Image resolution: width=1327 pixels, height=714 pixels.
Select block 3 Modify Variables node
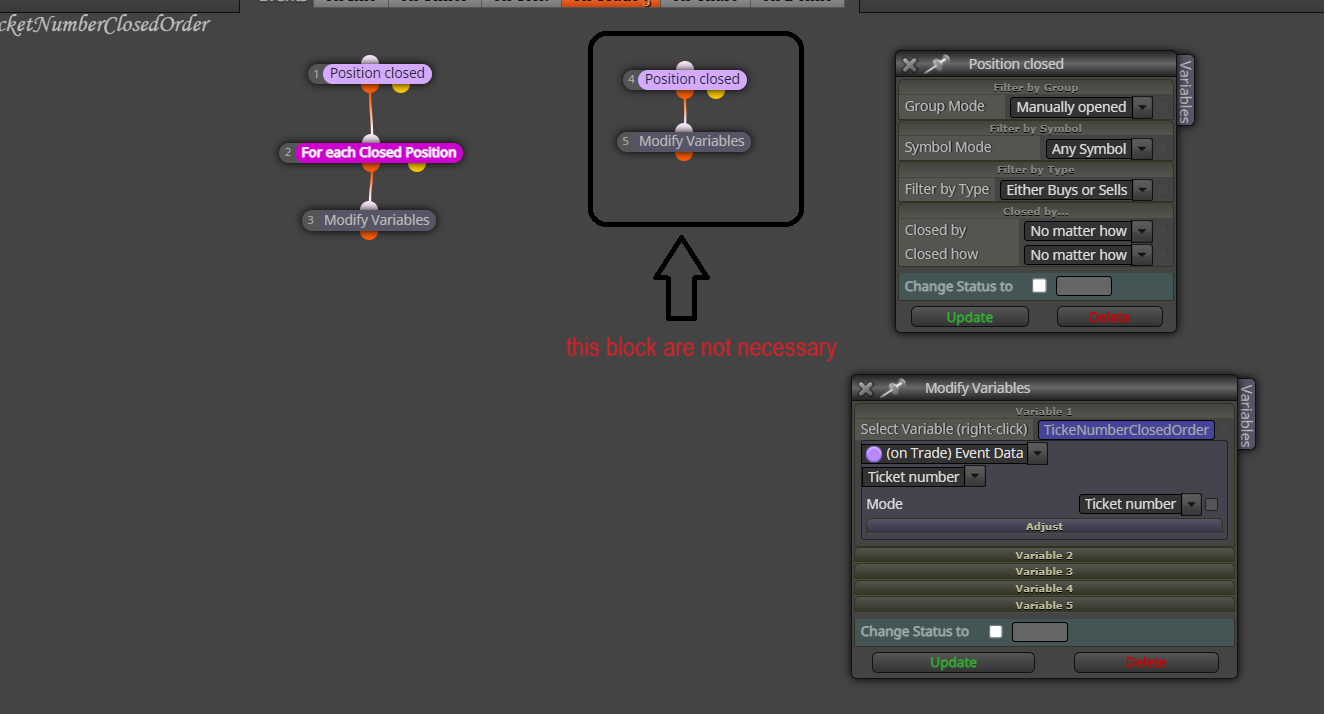[x=376, y=220]
